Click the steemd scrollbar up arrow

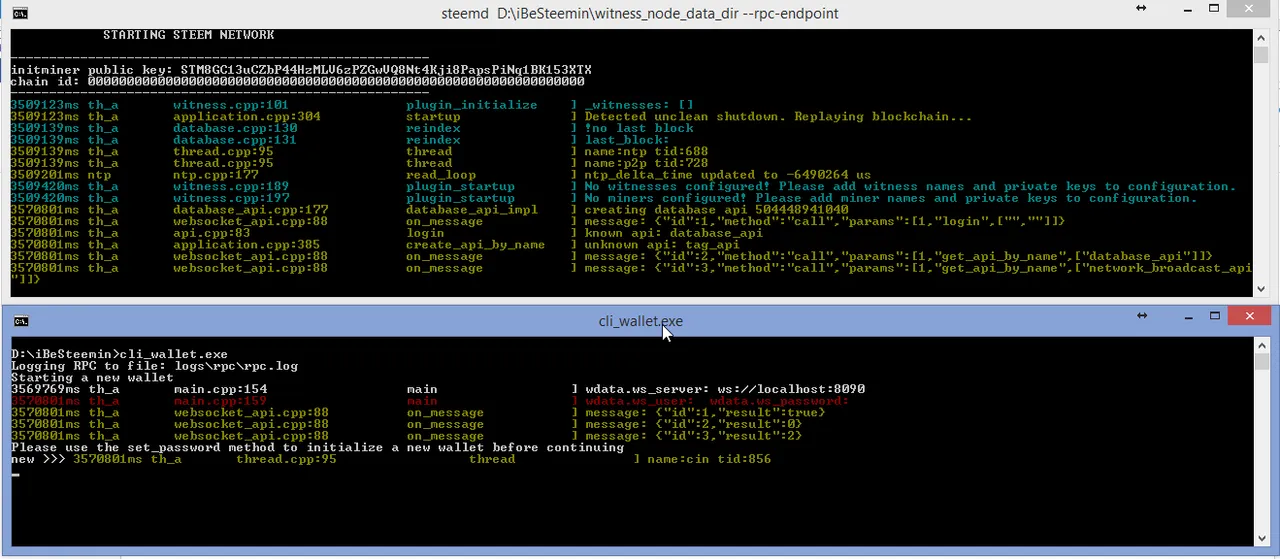[1262, 36]
